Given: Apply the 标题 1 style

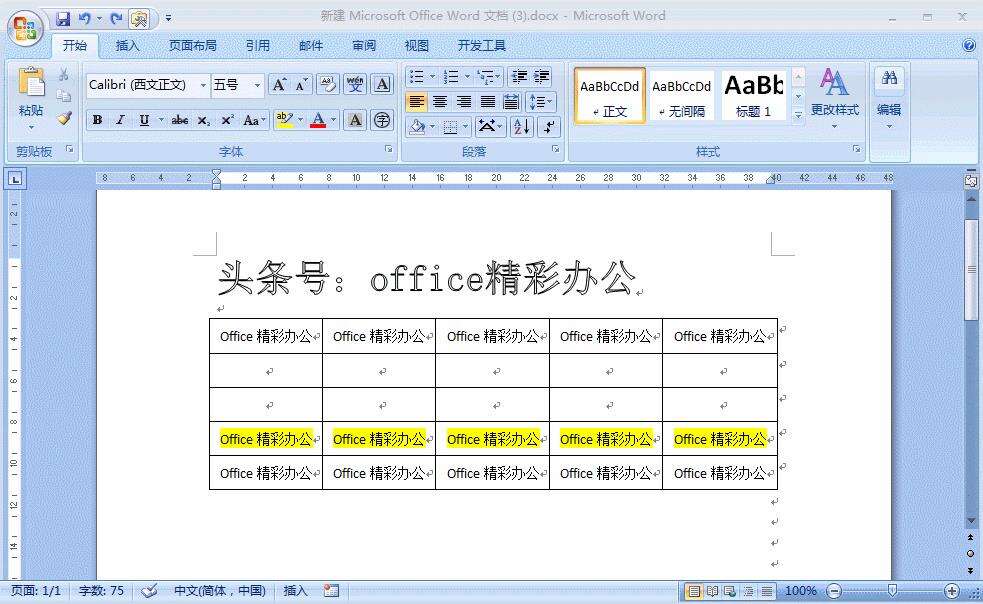Looking at the screenshot, I should [x=753, y=96].
